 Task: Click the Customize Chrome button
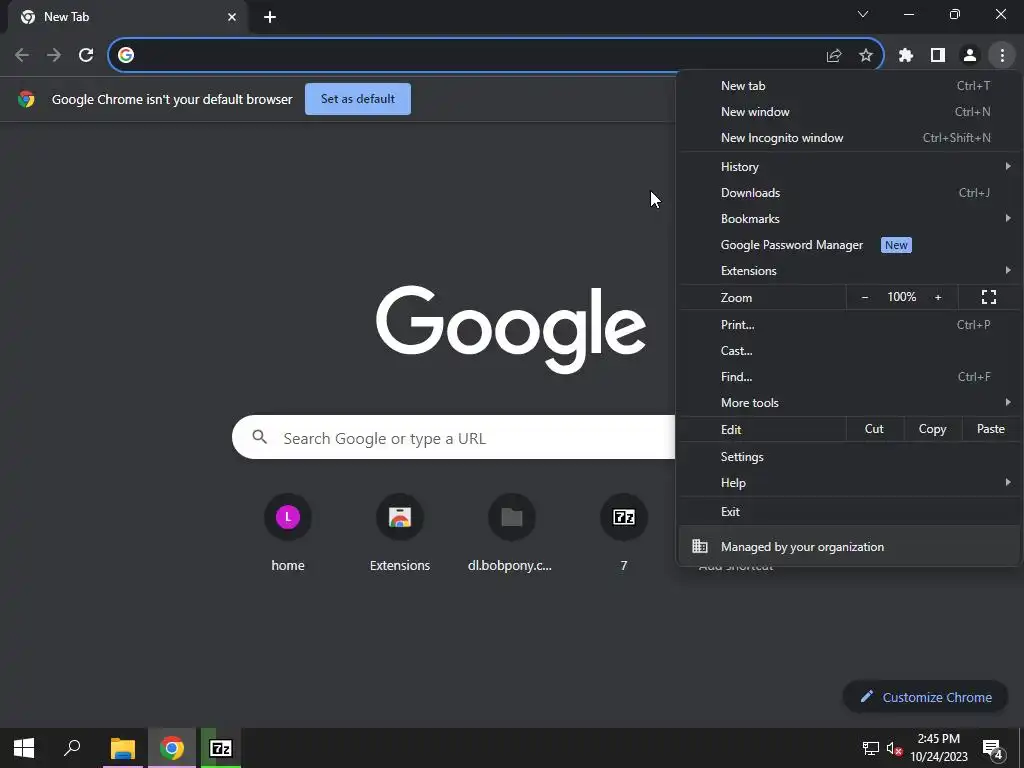click(x=925, y=697)
